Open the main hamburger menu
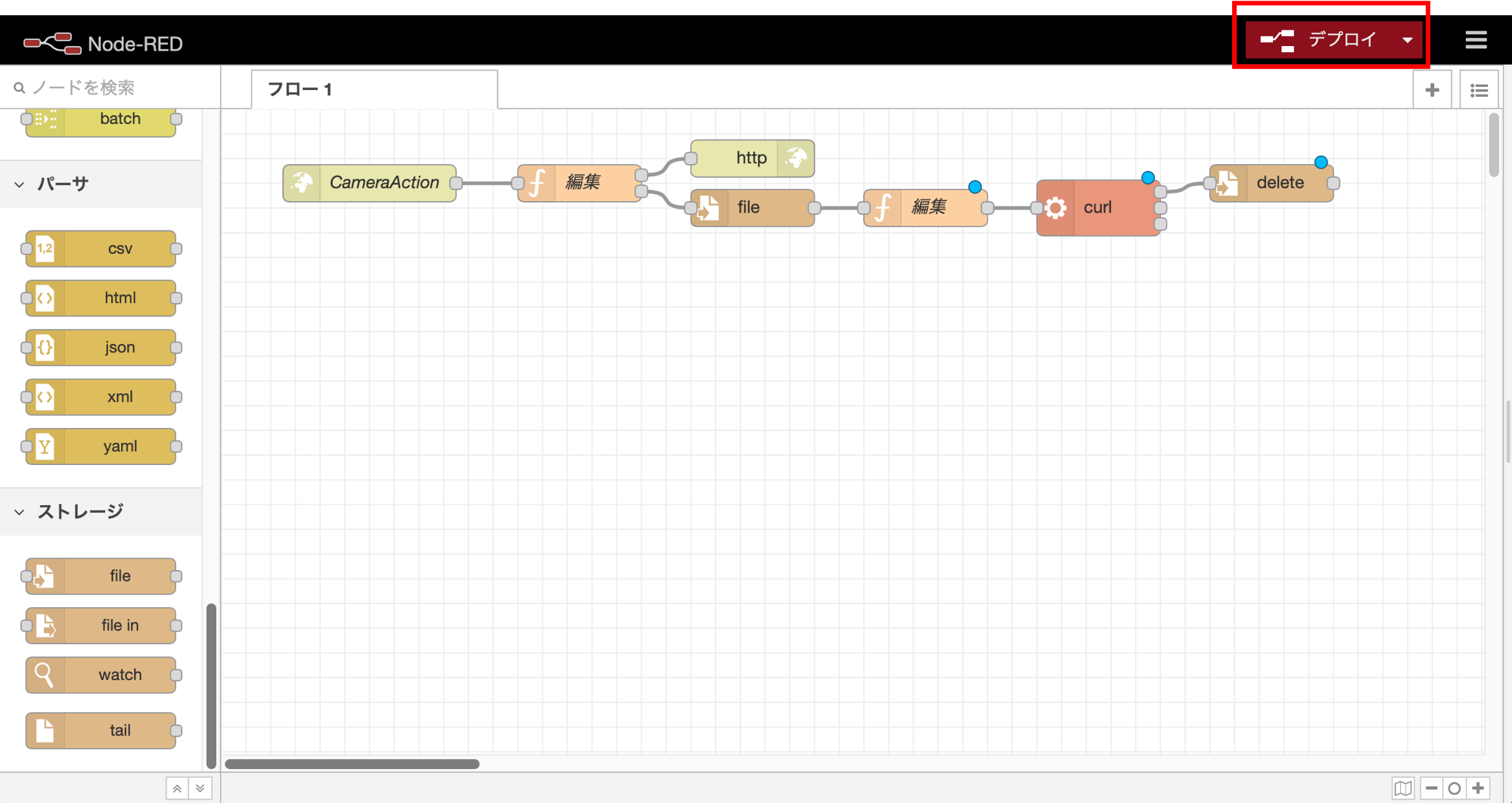The width and height of the screenshot is (1512, 803). pos(1476,40)
